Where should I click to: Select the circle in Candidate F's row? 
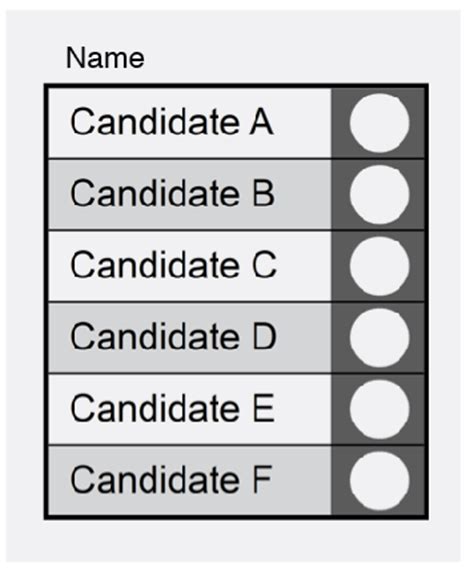coord(379,481)
